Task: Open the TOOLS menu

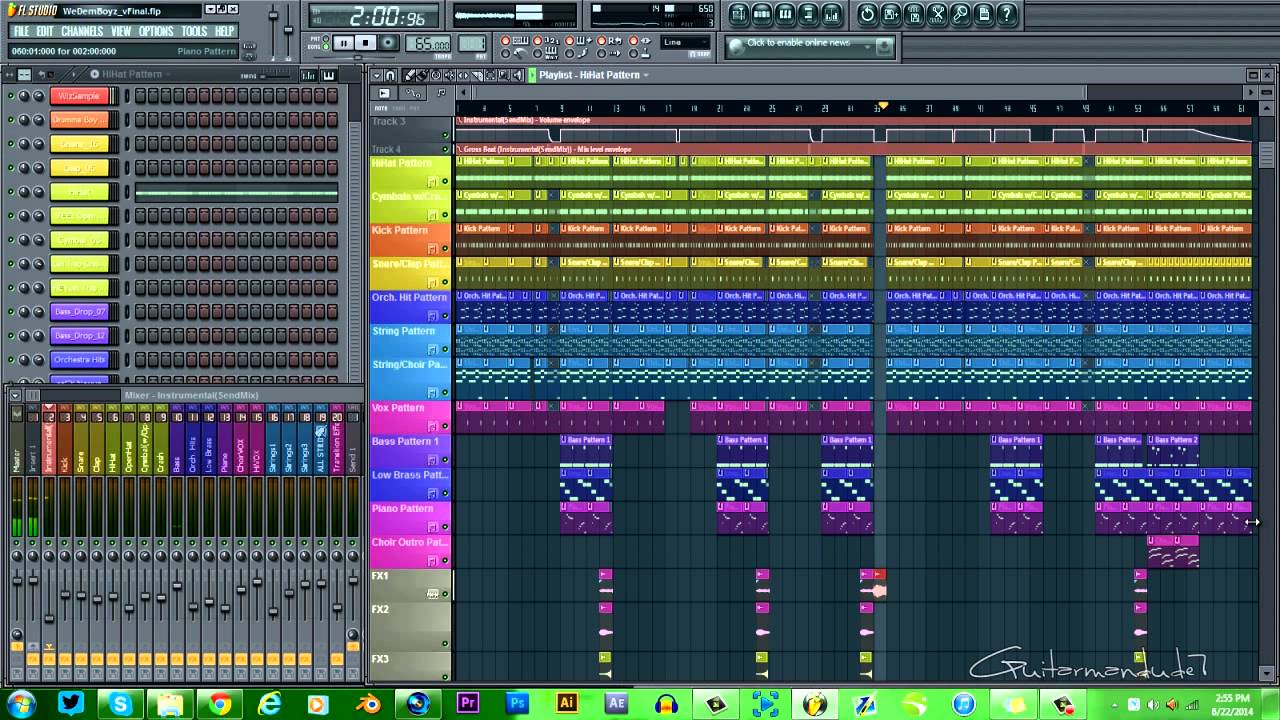Action: [194, 31]
